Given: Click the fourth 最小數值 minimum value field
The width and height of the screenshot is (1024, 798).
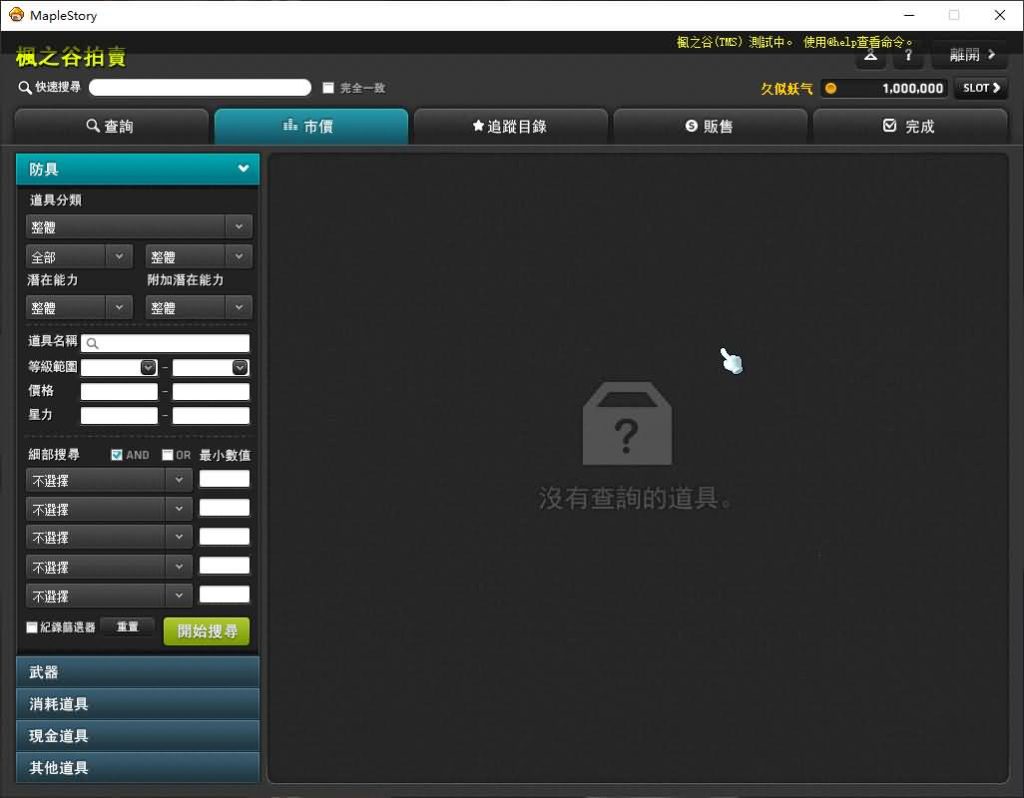Looking at the screenshot, I should coord(224,565).
